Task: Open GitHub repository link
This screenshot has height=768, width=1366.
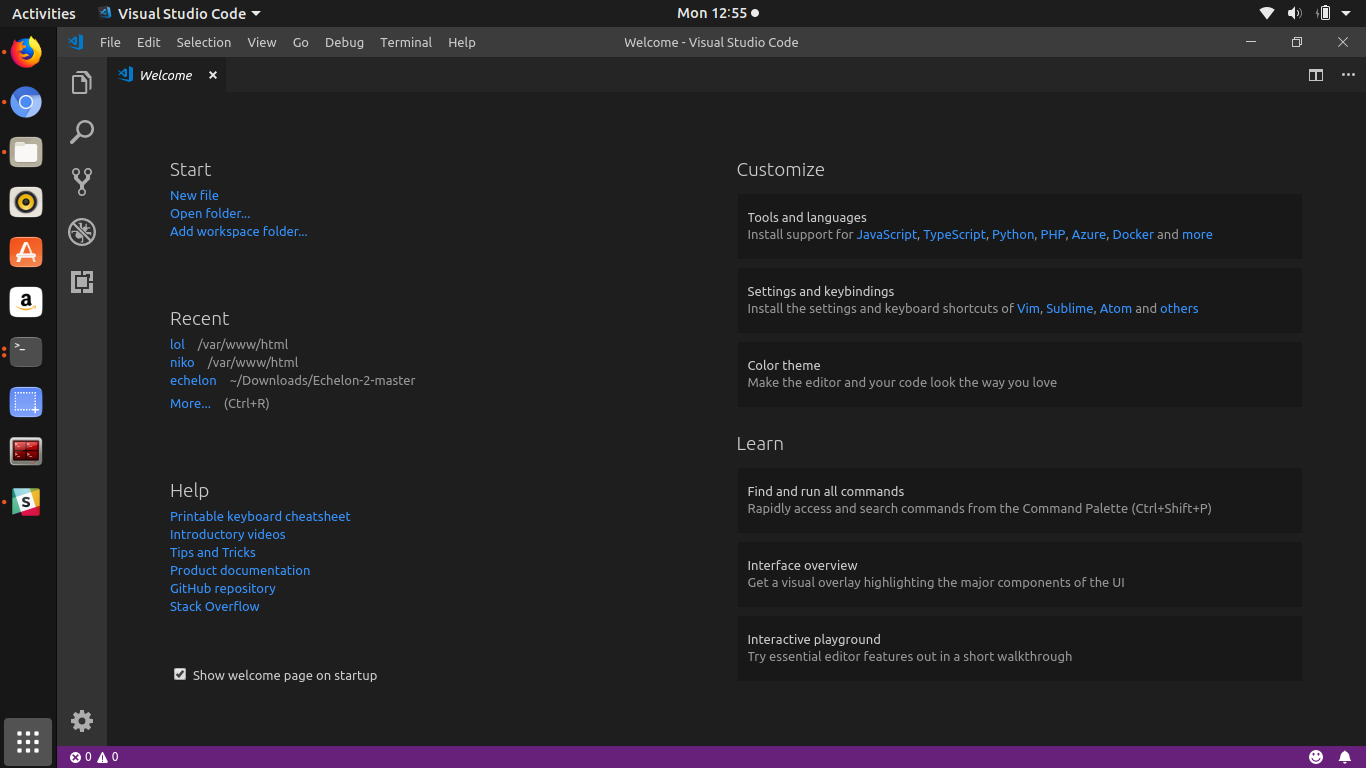Action: (223, 588)
